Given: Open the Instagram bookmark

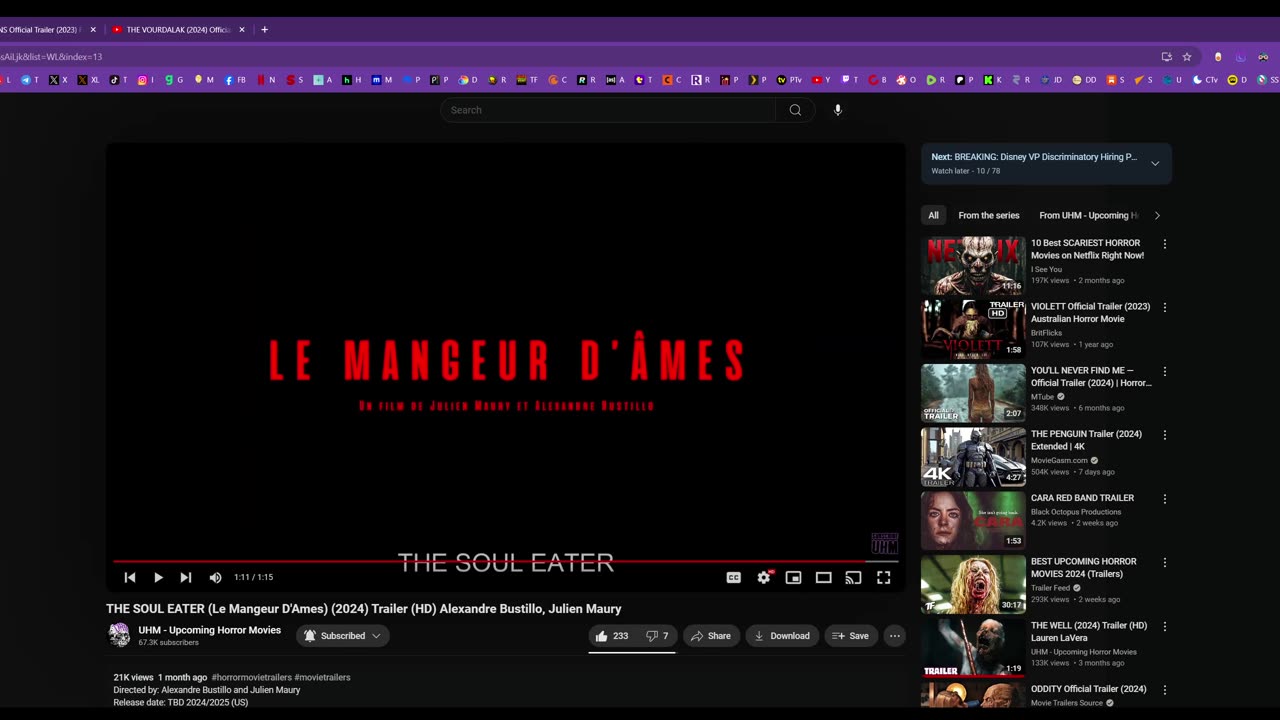Looking at the screenshot, I should pyautogui.click(x=146, y=80).
